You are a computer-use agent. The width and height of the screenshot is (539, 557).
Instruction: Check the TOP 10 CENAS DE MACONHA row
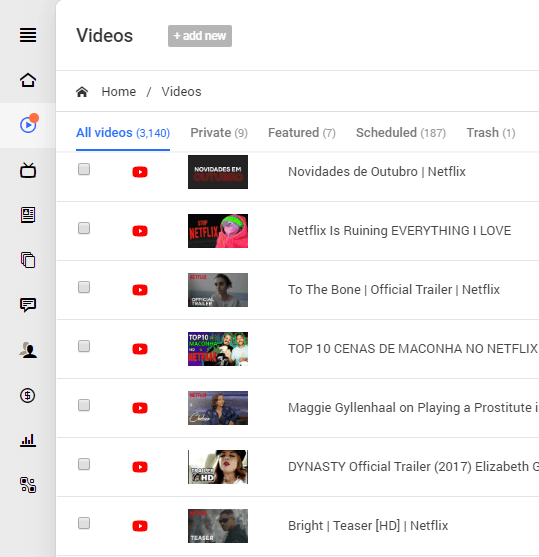coord(84,346)
